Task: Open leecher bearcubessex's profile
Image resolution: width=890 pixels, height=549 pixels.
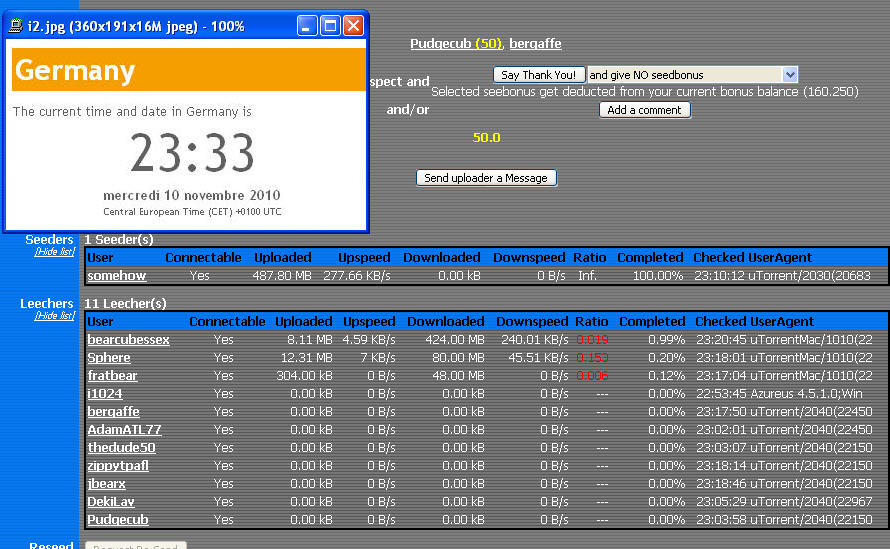Action: (128, 340)
